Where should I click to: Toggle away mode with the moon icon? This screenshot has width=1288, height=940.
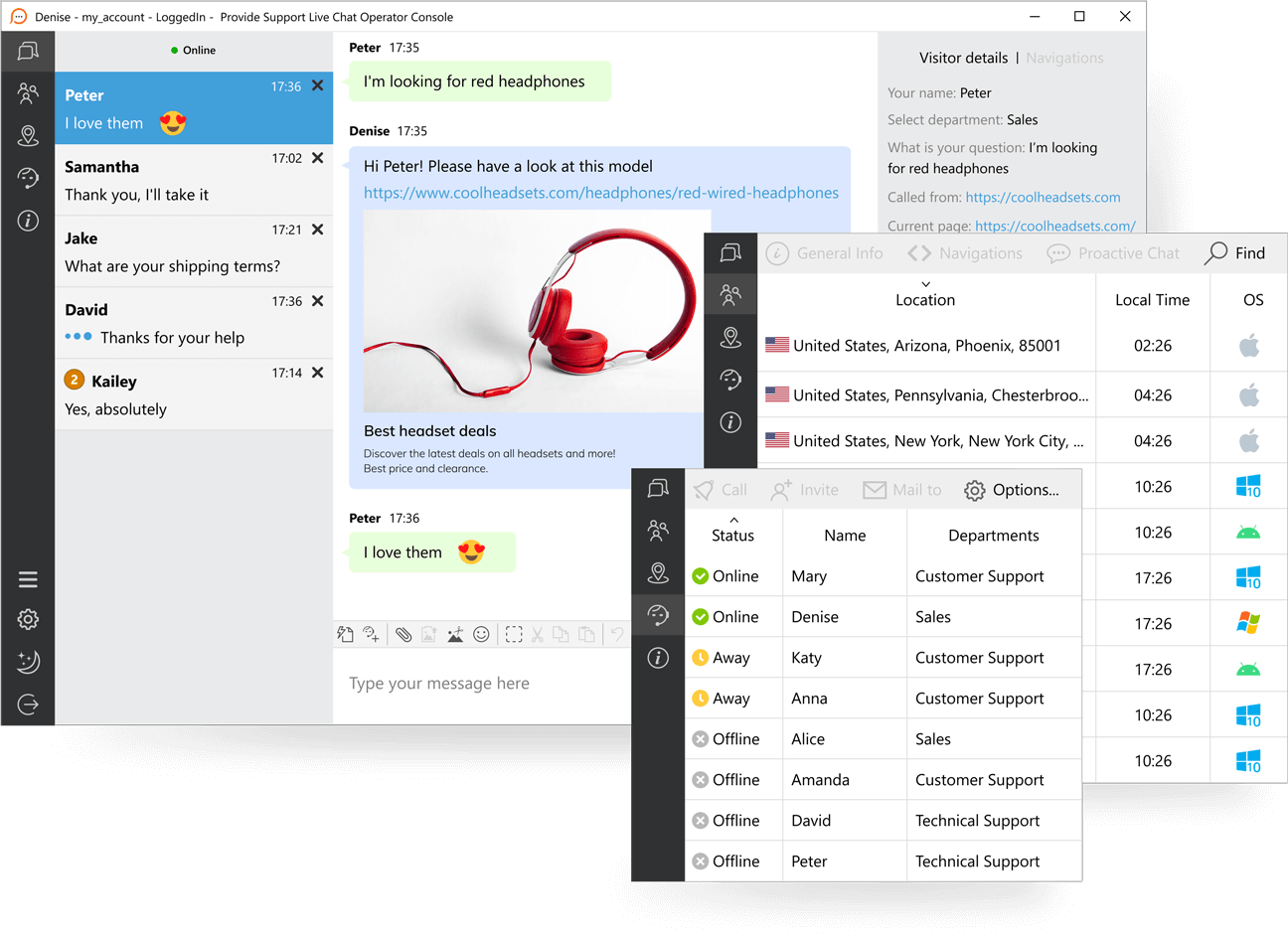pos(28,661)
